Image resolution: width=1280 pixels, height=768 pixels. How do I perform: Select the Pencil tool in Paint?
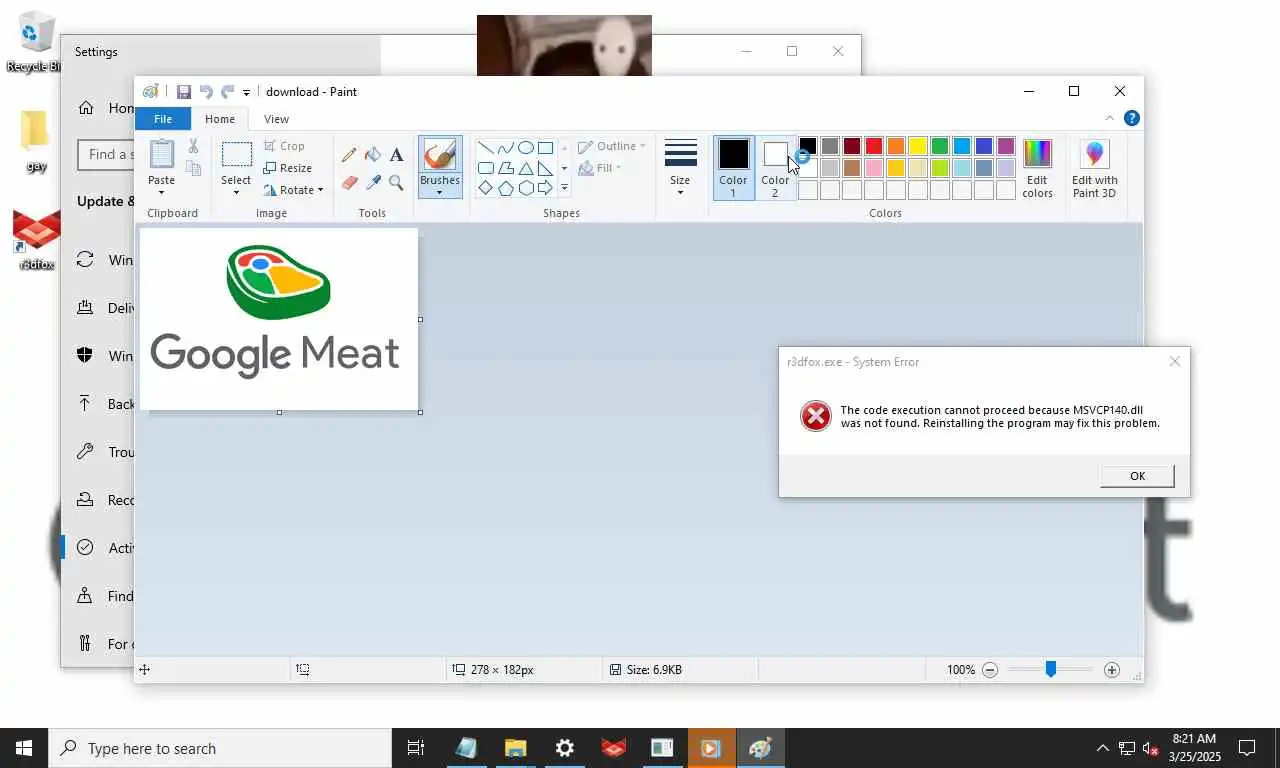(349, 155)
